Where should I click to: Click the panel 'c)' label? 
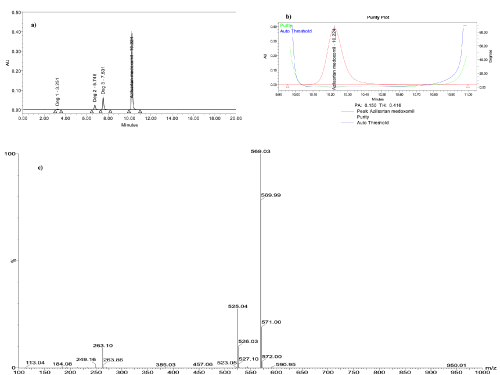(40, 167)
